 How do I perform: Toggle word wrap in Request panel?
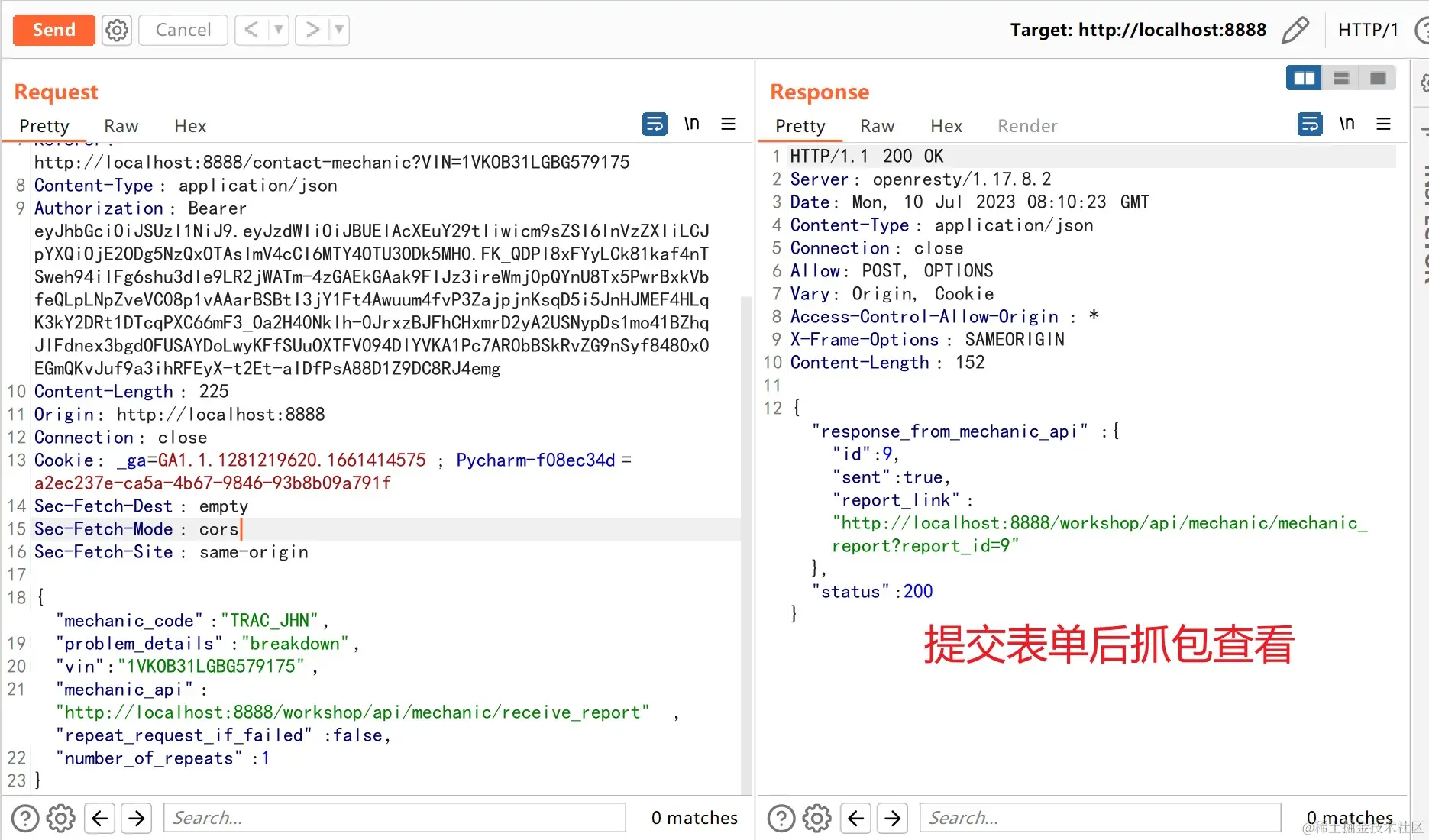pos(655,124)
